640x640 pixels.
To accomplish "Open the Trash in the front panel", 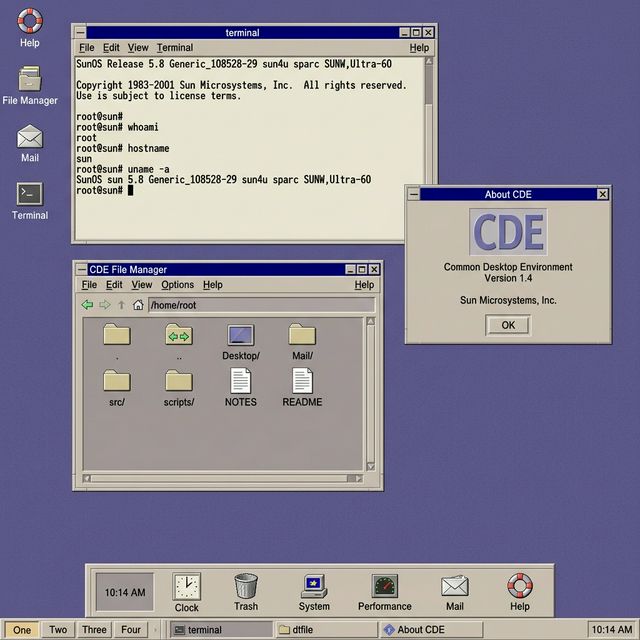I will [x=246, y=591].
